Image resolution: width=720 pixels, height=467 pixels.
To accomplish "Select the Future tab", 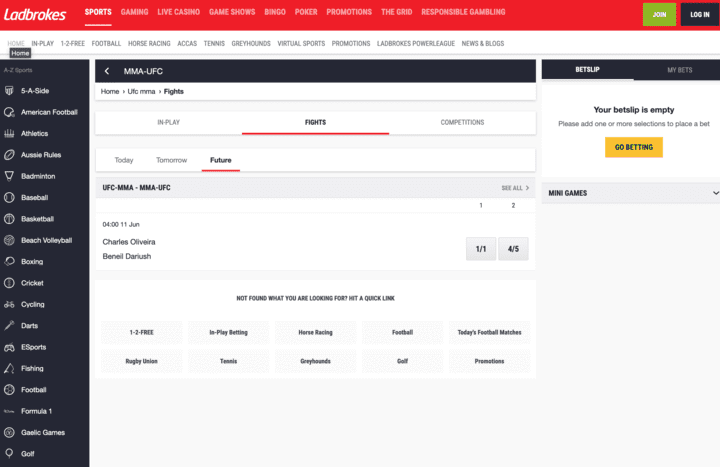I will click(x=221, y=160).
